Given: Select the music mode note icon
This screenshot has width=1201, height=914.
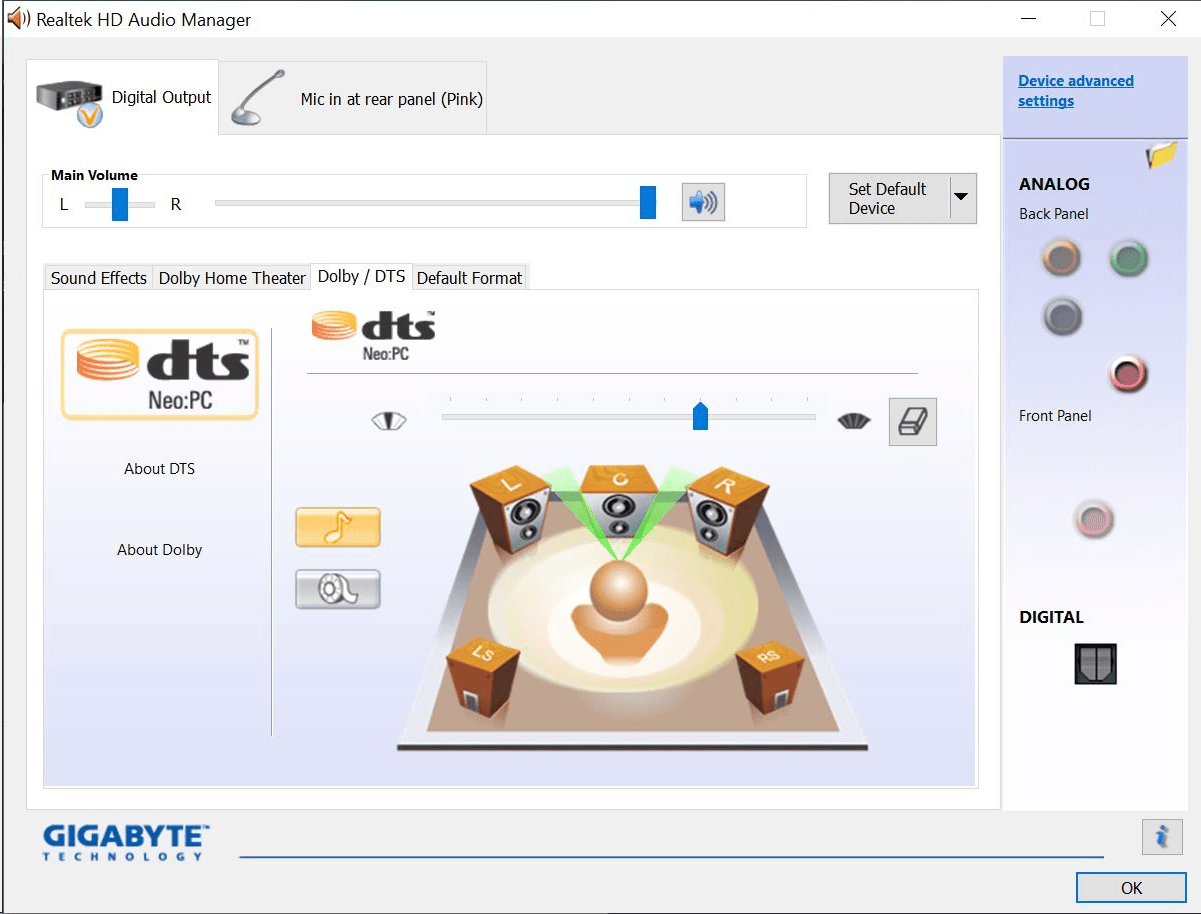Looking at the screenshot, I should (x=337, y=527).
